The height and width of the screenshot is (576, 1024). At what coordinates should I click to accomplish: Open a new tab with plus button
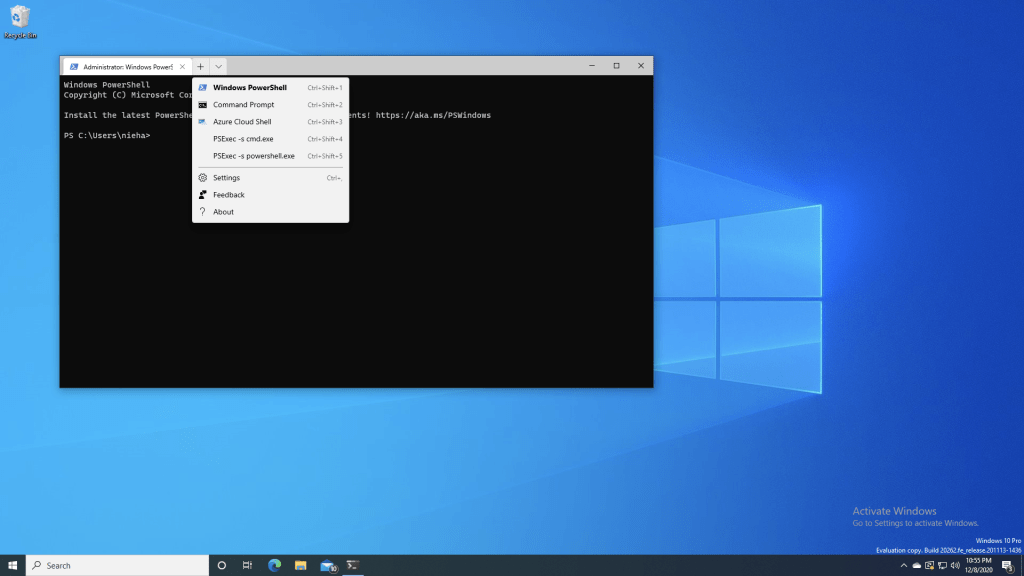pyautogui.click(x=201, y=66)
